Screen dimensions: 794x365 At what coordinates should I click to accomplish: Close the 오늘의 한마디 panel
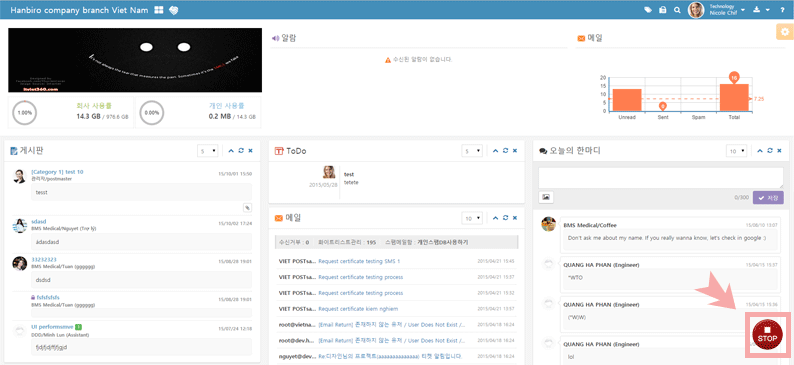pos(780,150)
